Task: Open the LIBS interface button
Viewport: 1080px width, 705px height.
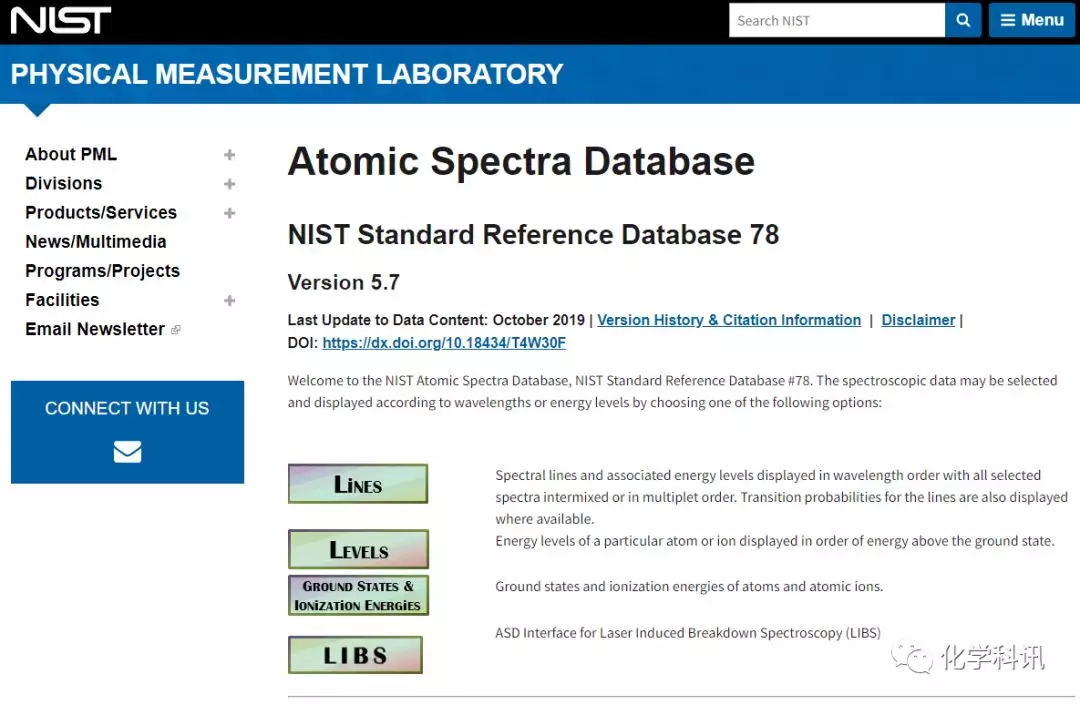Action: tap(355, 656)
